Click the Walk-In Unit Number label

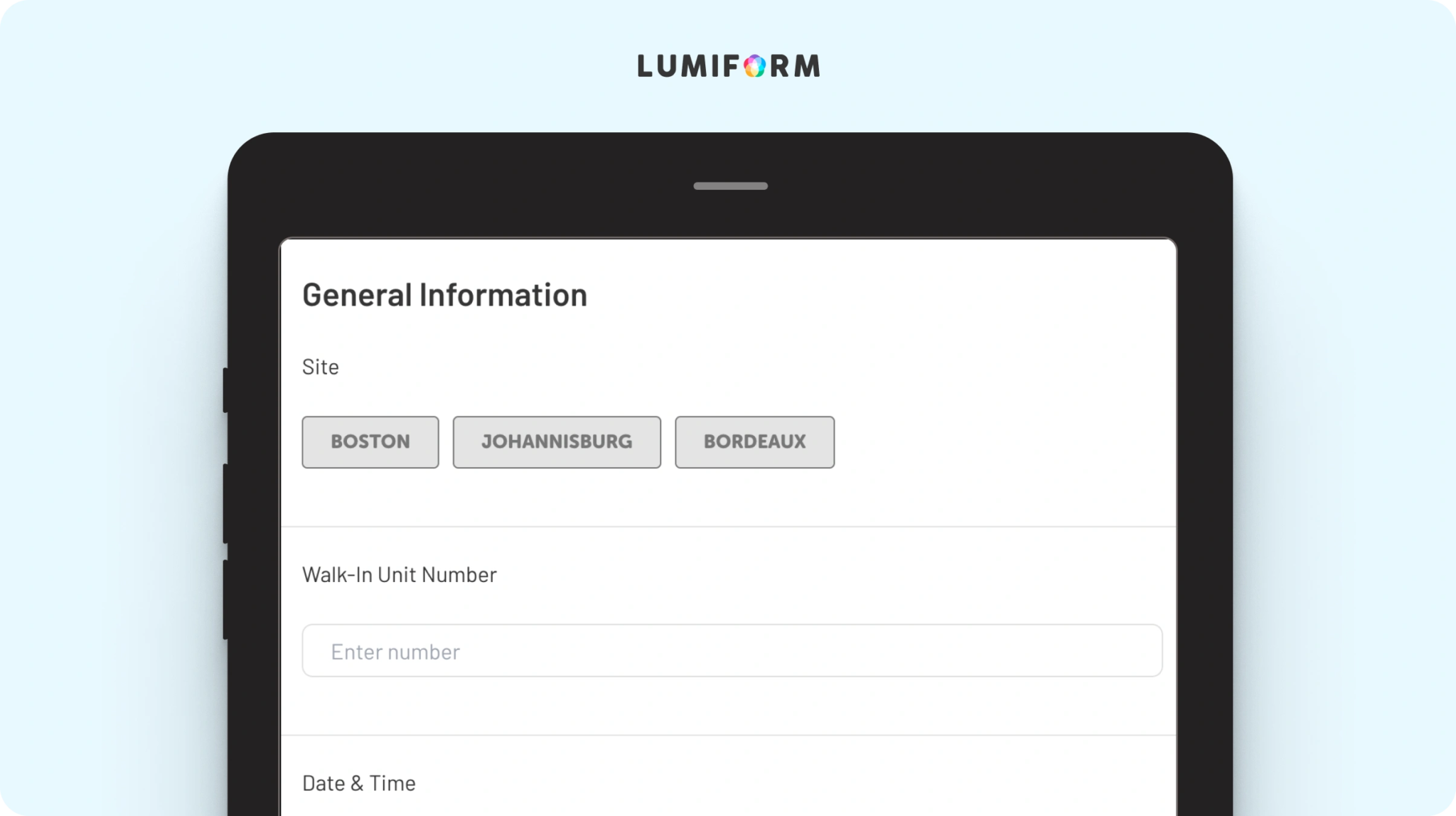click(x=399, y=574)
